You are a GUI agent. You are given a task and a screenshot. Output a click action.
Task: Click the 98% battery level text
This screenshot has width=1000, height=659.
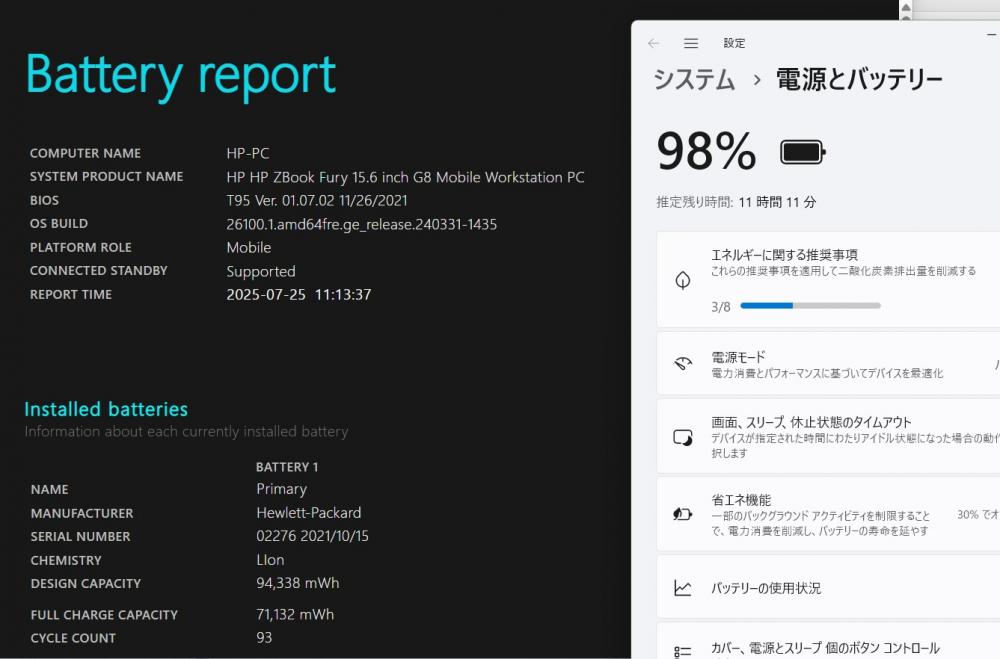(707, 152)
